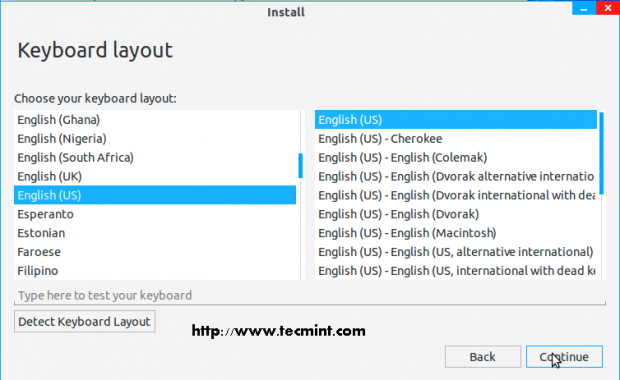Click the Continue button
Viewport: 620px width, 380px height.
coord(564,357)
